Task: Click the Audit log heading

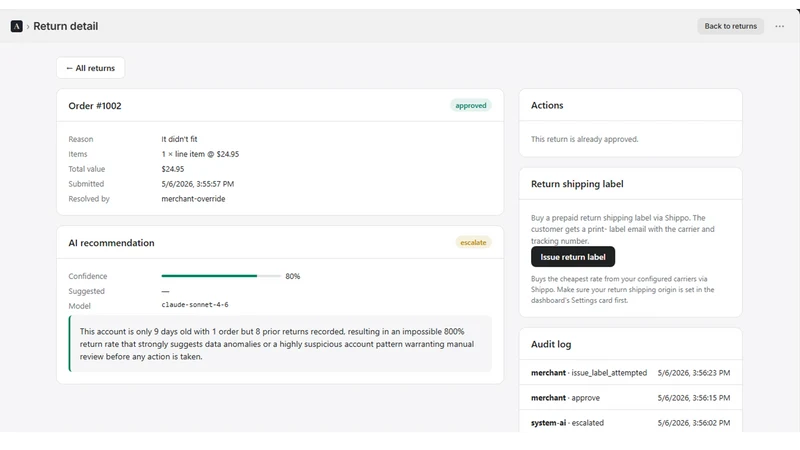Action: pos(551,344)
